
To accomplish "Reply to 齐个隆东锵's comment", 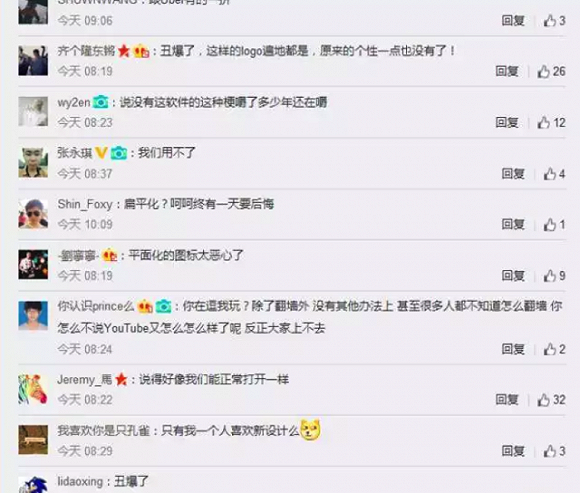I will (x=507, y=71).
